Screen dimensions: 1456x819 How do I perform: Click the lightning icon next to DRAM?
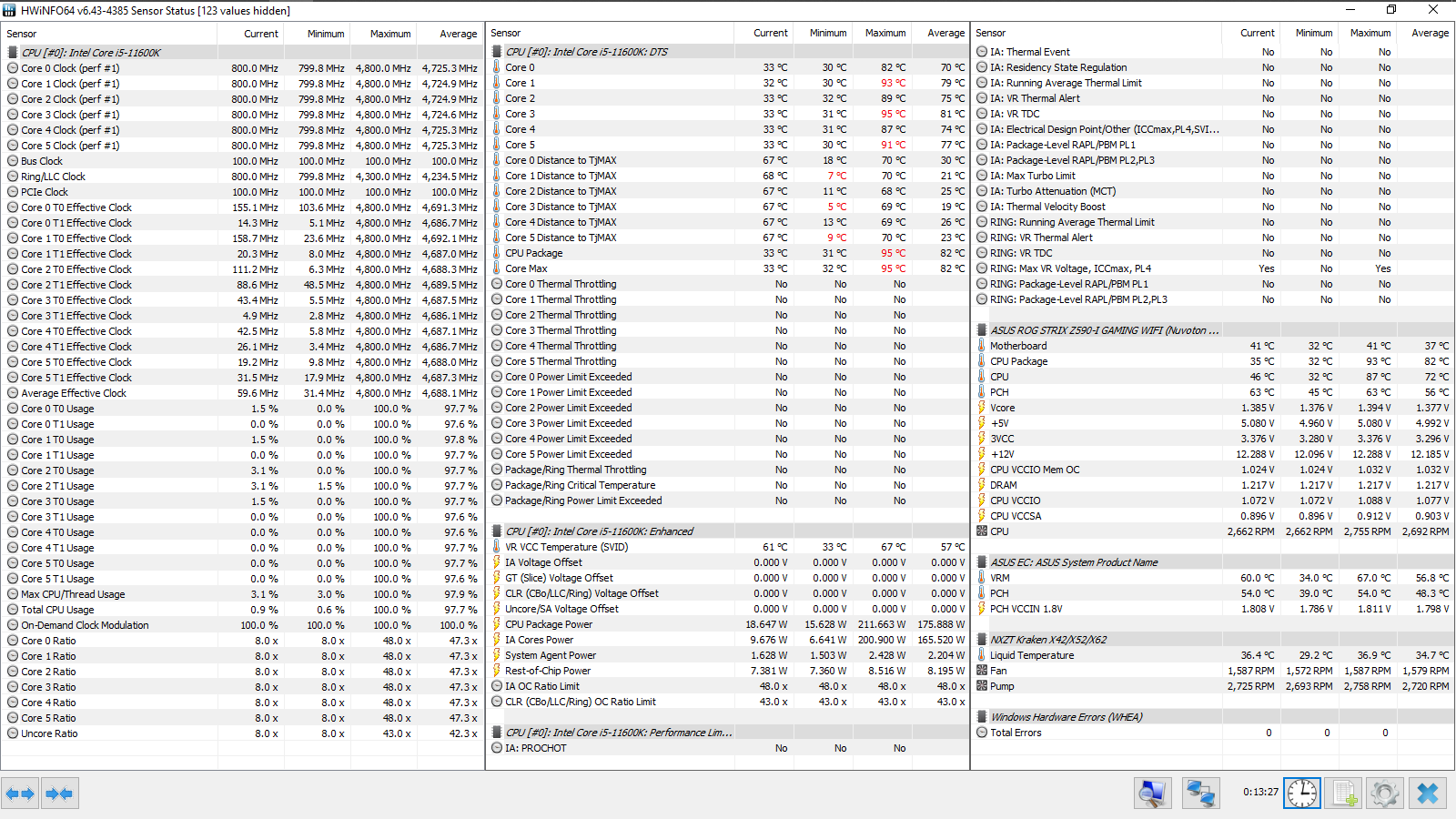(x=982, y=485)
